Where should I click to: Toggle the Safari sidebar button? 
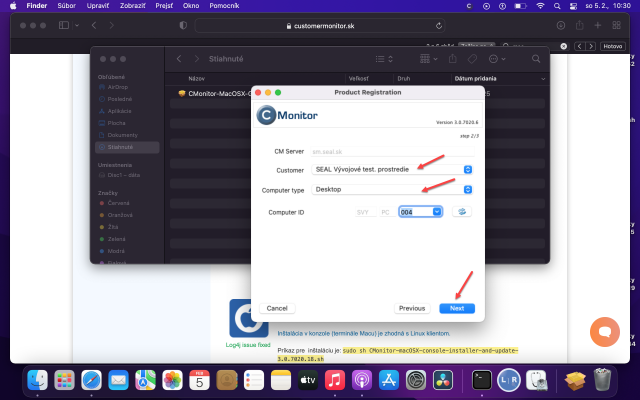click(x=64, y=25)
